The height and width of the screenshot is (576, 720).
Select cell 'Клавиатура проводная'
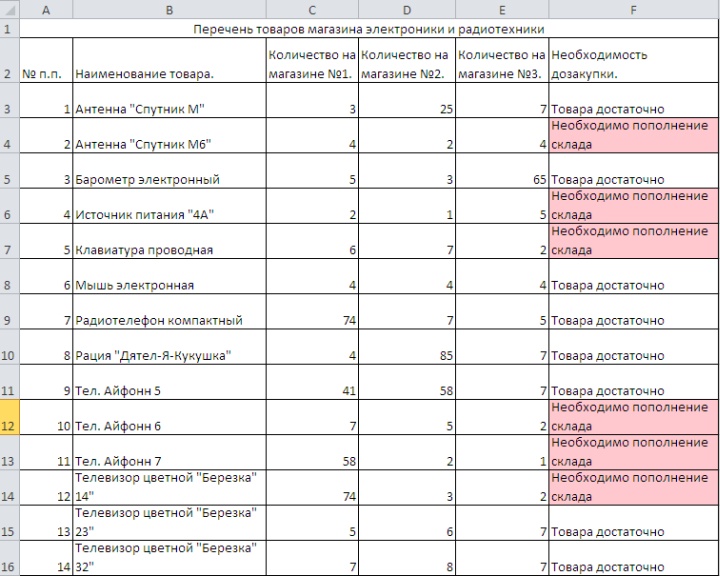[x=169, y=241]
